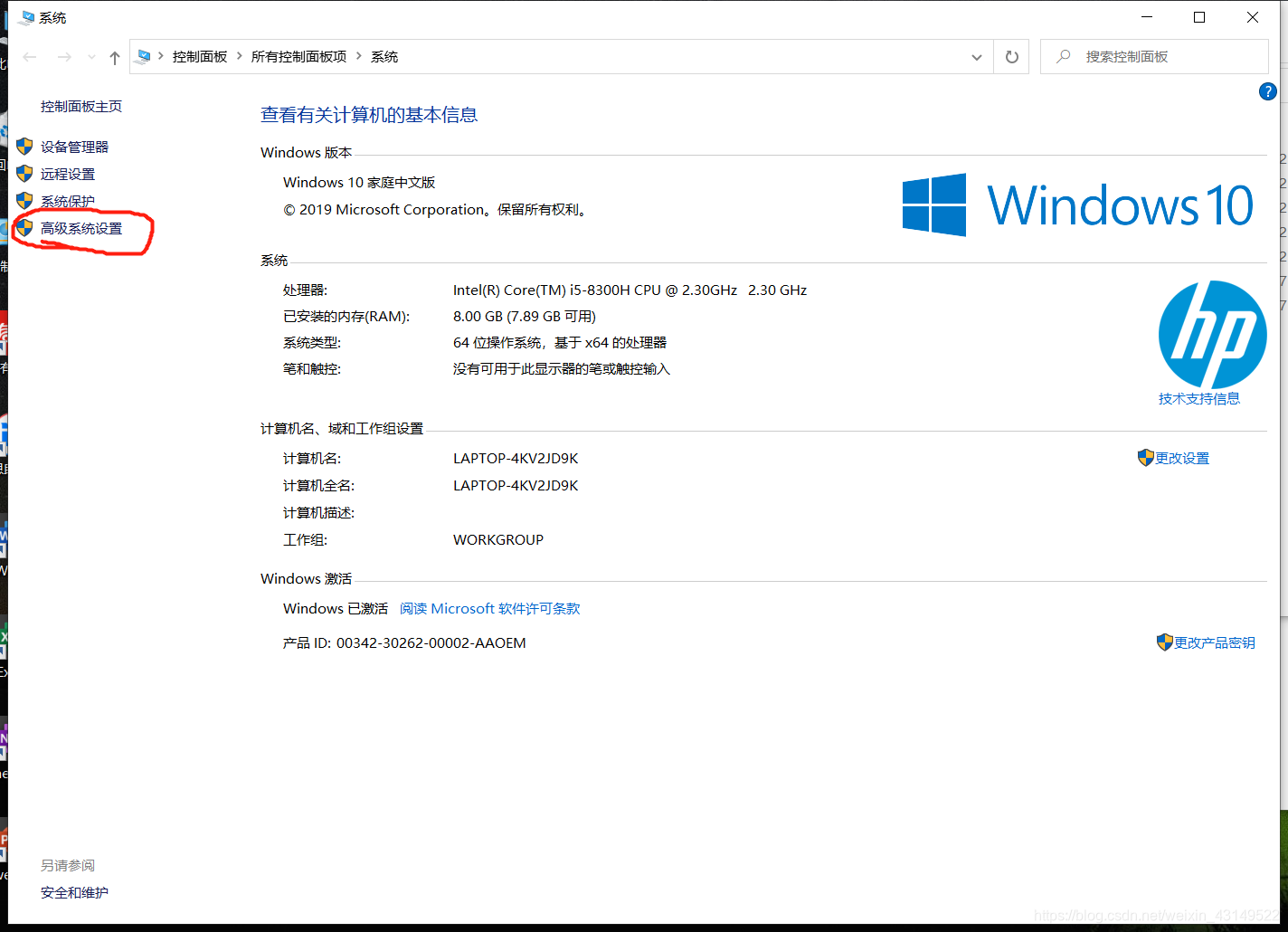This screenshot has width=1288, height=932.
Task: Click the Windows 已激活 text
Action: [336, 608]
